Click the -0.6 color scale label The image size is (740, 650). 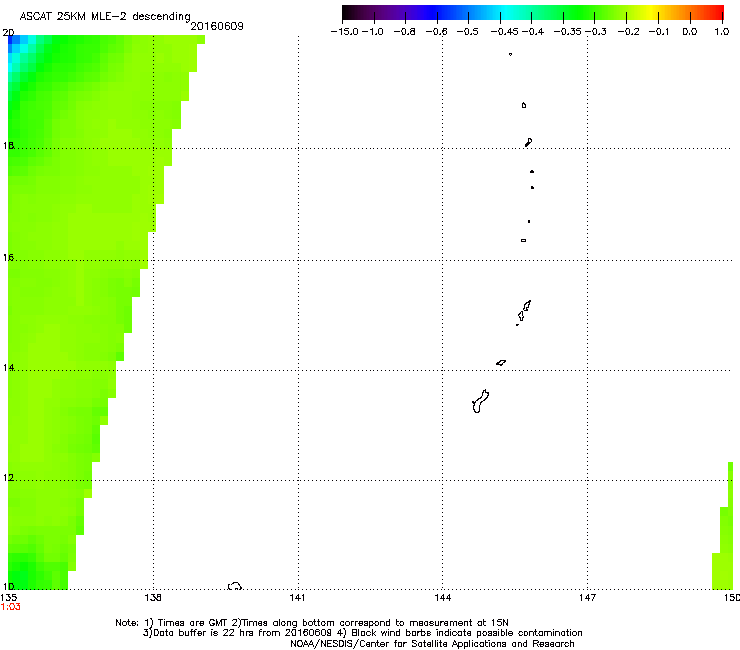[436, 32]
